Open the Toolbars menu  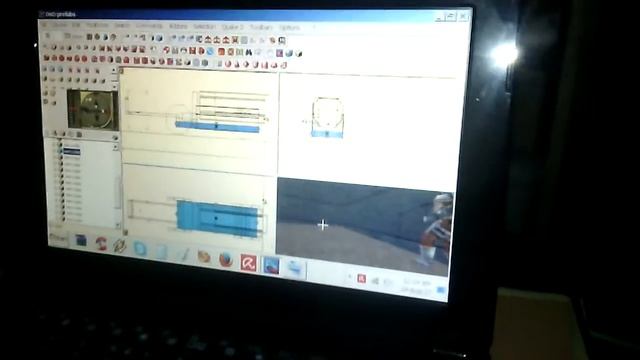pyautogui.click(x=261, y=27)
